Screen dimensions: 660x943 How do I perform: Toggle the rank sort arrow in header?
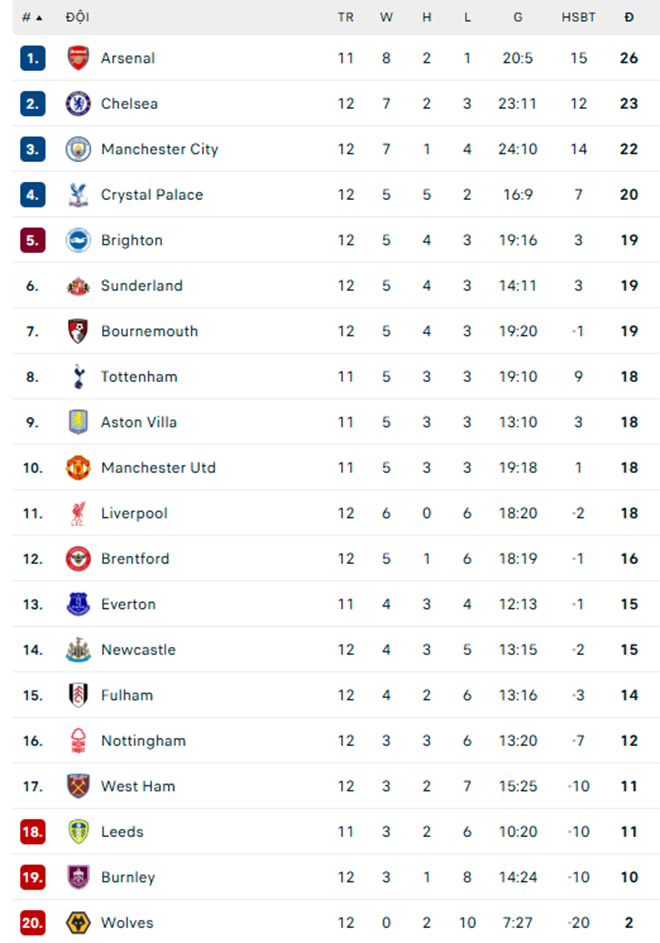tap(33, 17)
